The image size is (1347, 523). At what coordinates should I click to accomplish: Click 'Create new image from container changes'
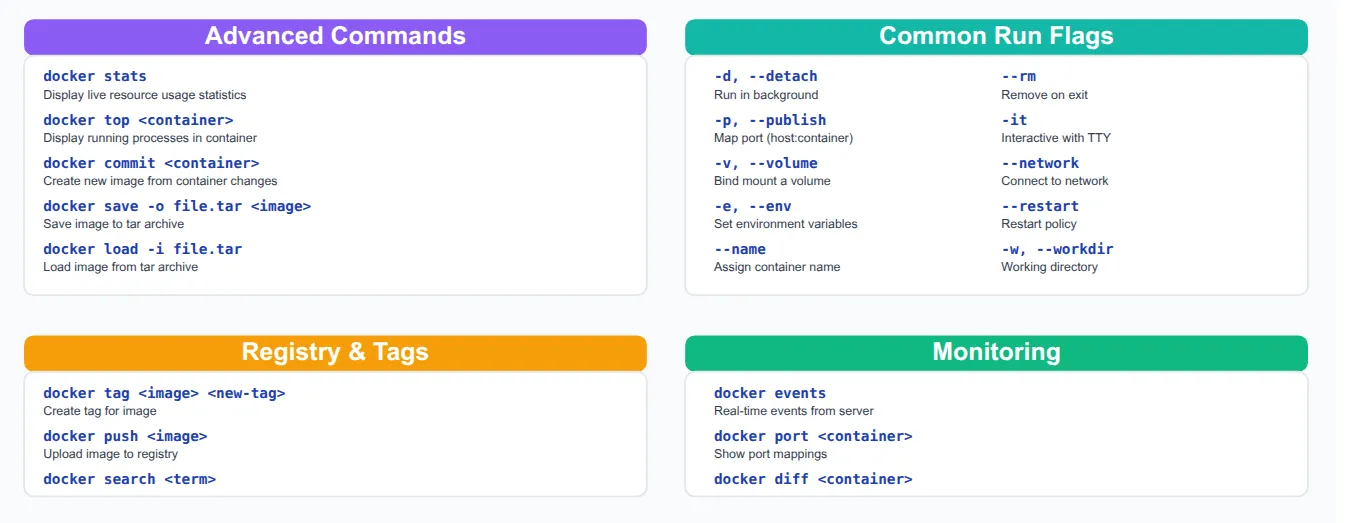coord(160,181)
